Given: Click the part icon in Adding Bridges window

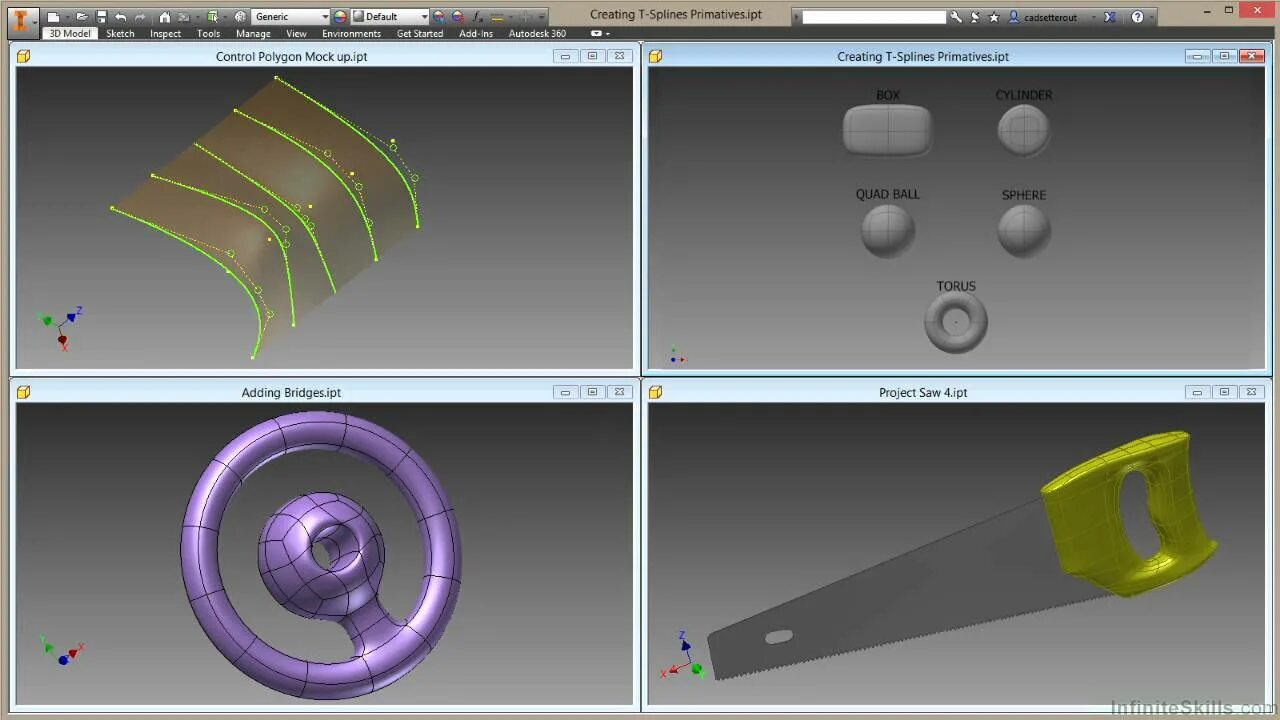Looking at the screenshot, I should [24, 392].
